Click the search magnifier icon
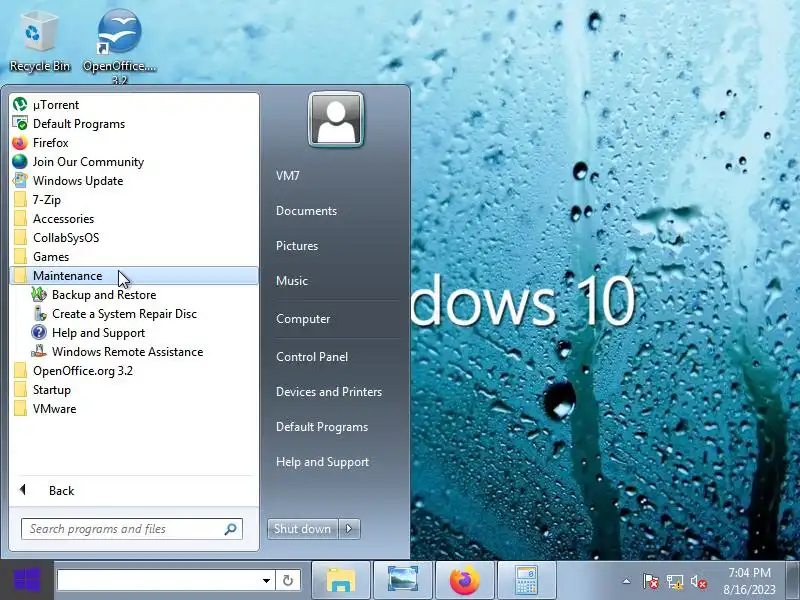 click(x=231, y=529)
